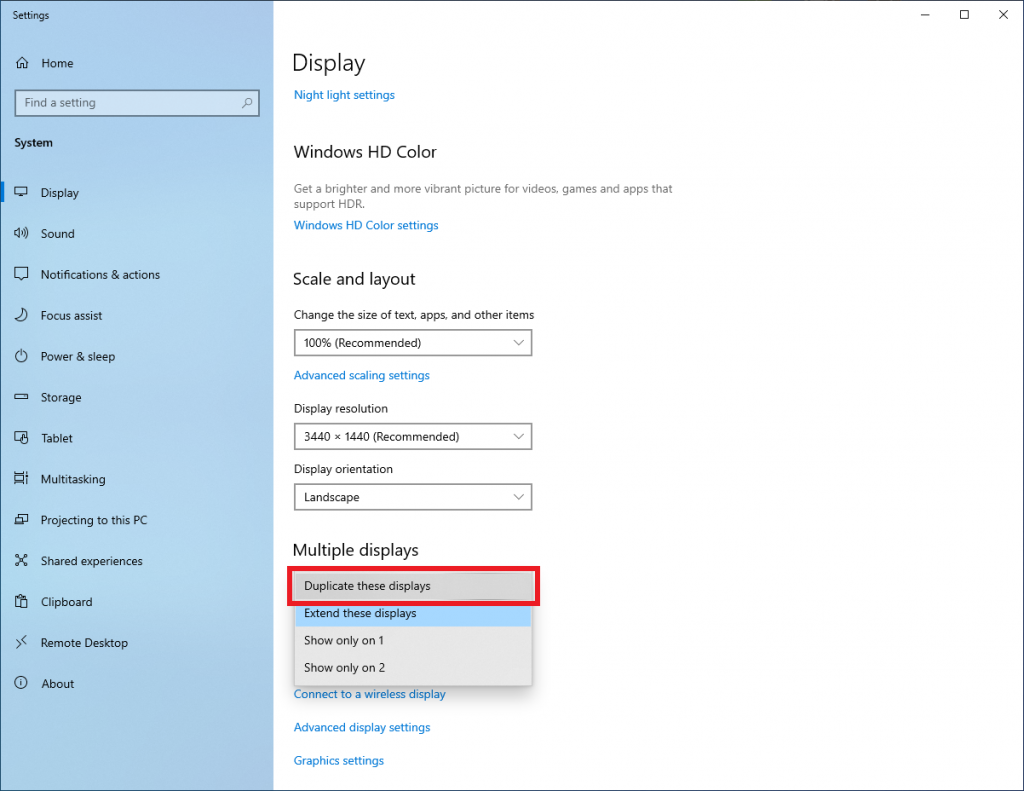Click the Sound speaker icon
Viewport: 1024px width, 791px height.
pos(22,233)
